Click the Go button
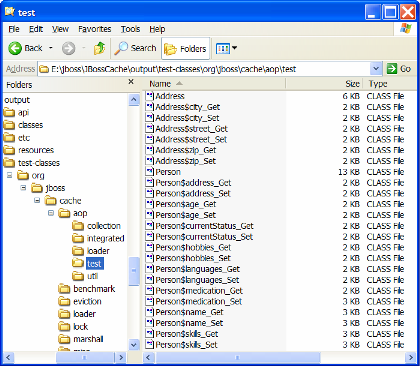Viewport: 420px width, 366px height. tap(399, 69)
